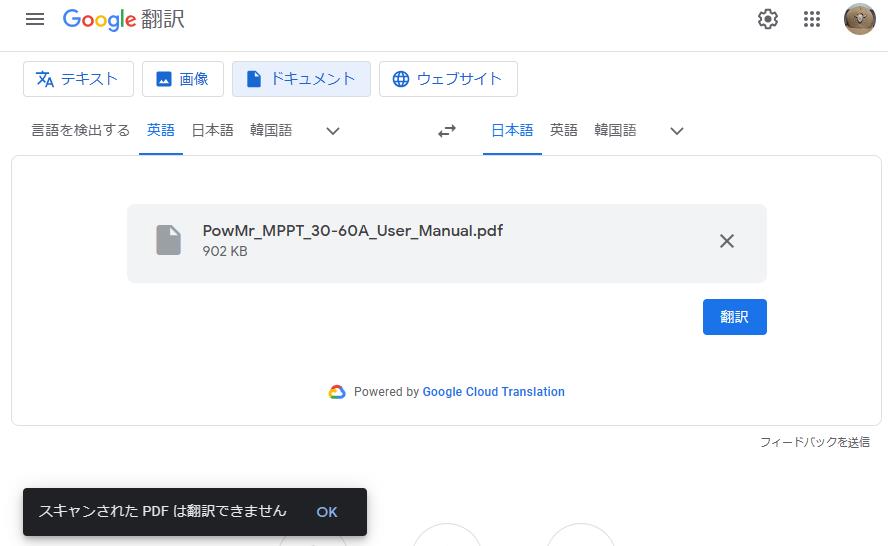Choose 言語を検出する as source language

click(x=80, y=130)
